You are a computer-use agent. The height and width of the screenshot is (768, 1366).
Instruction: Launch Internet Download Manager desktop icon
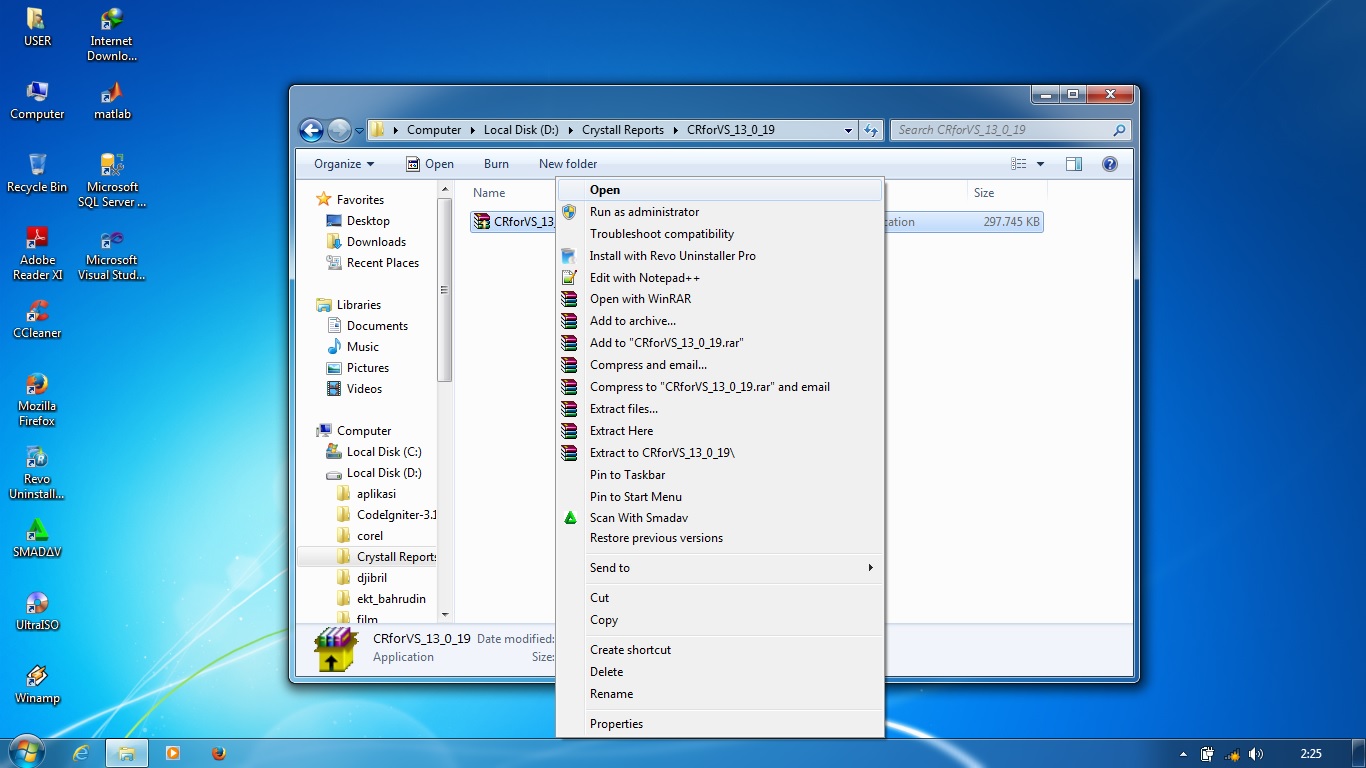(x=112, y=35)
